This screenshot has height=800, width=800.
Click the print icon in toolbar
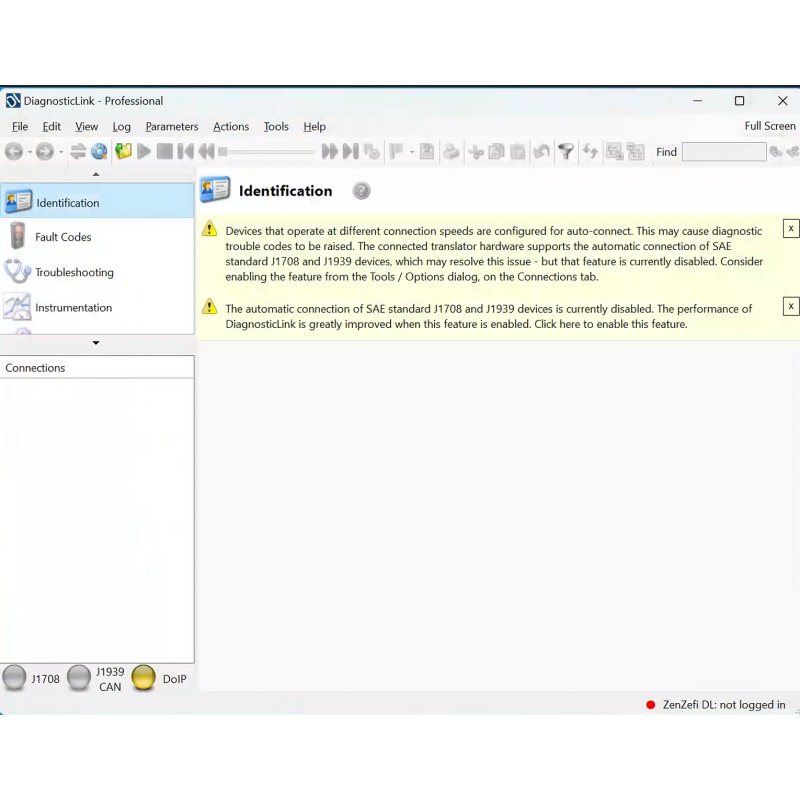tap(451, 152)
